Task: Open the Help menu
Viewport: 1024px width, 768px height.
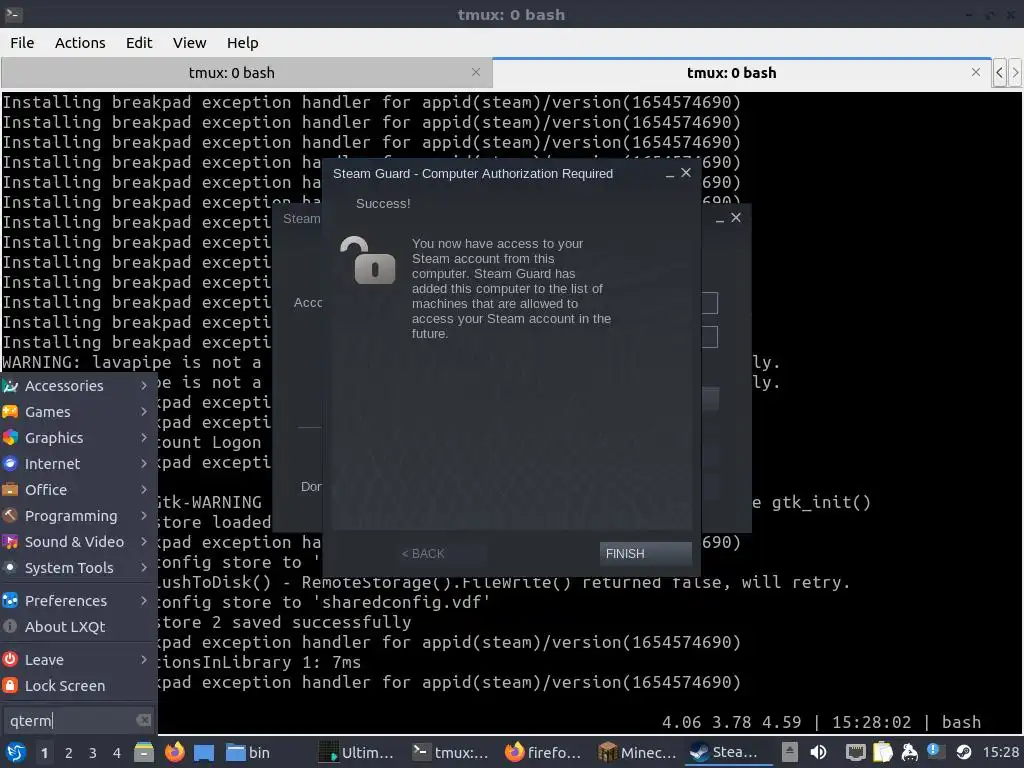Action: 242,42
